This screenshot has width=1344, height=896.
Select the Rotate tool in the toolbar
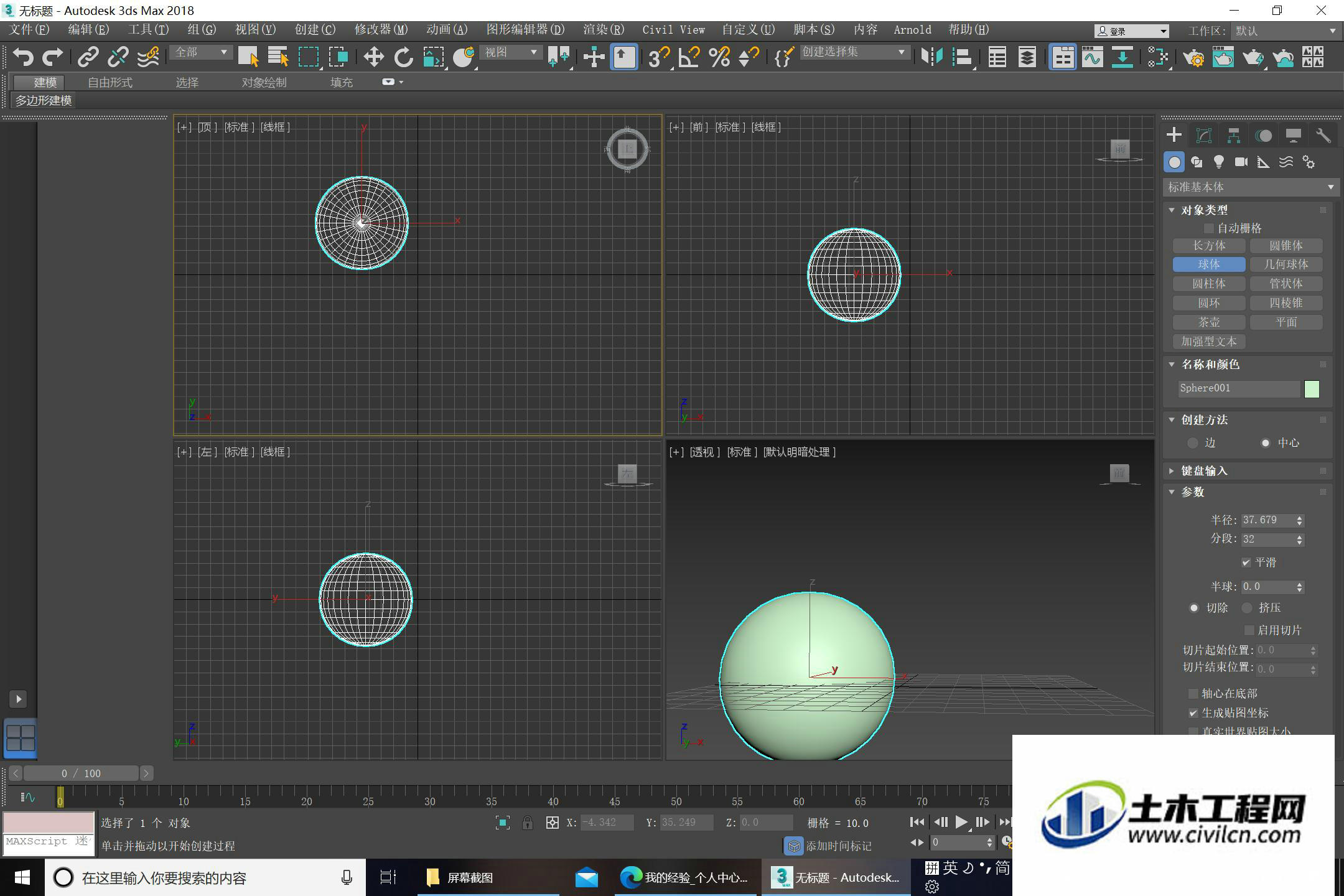(403, 57)
